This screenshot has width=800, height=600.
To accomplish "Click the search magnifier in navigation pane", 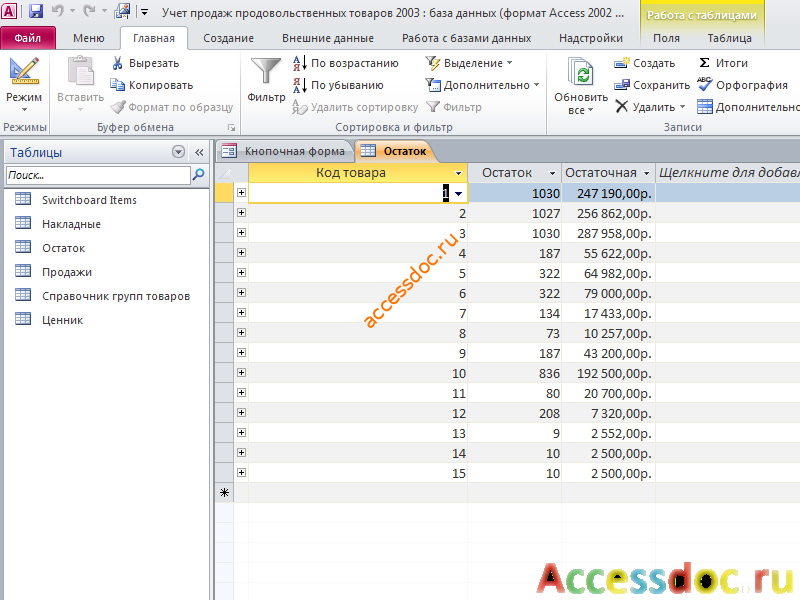I will [x=198, y=175].
